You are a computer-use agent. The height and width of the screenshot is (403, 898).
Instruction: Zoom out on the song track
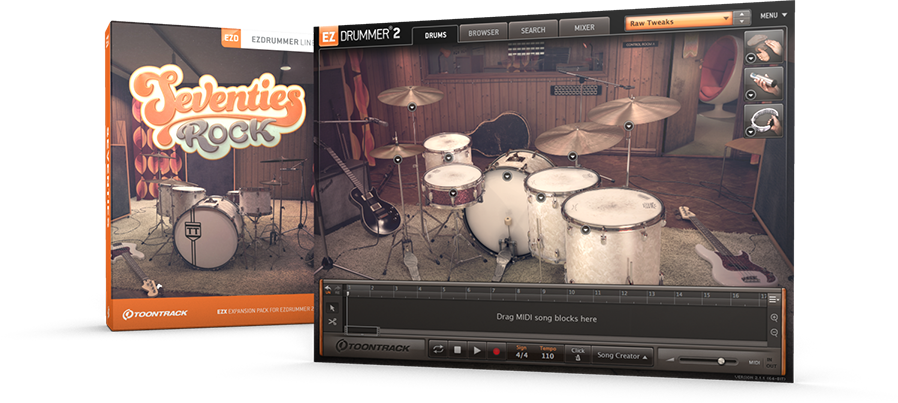[774, 332]
